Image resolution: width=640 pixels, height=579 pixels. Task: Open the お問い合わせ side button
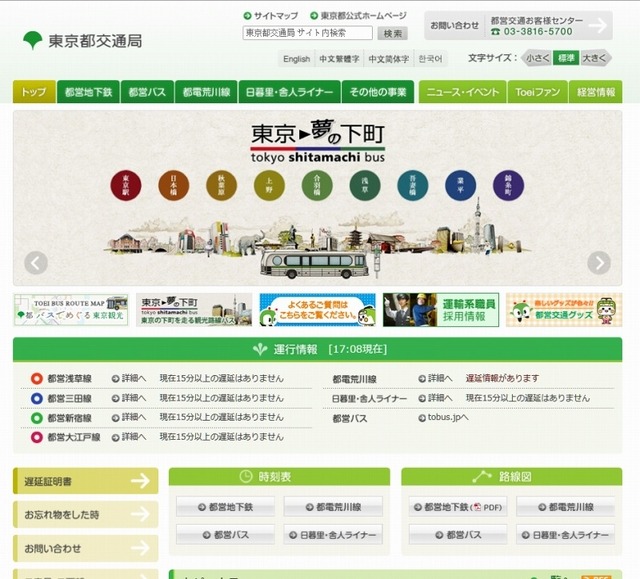pyautogui.click(x=86, y=548)
